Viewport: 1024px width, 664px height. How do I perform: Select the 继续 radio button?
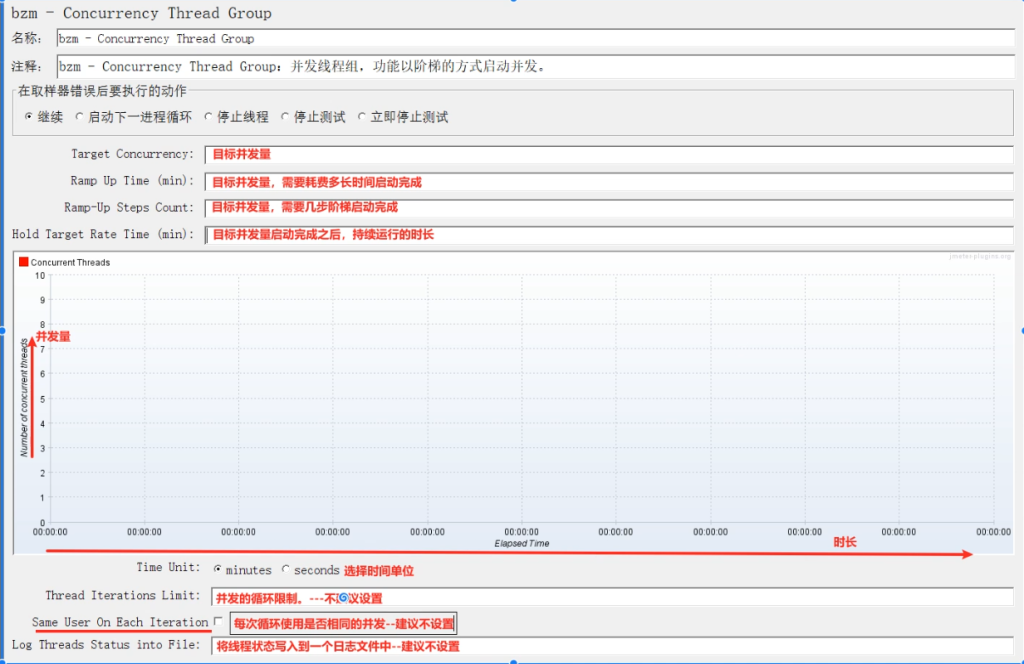click(x=29, y=117)
